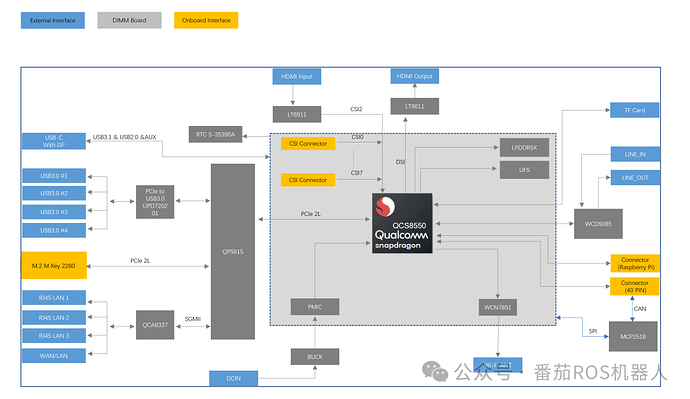Click the tall QPS615 block
This screenshot has height=399, width=690.
[233, 252]
